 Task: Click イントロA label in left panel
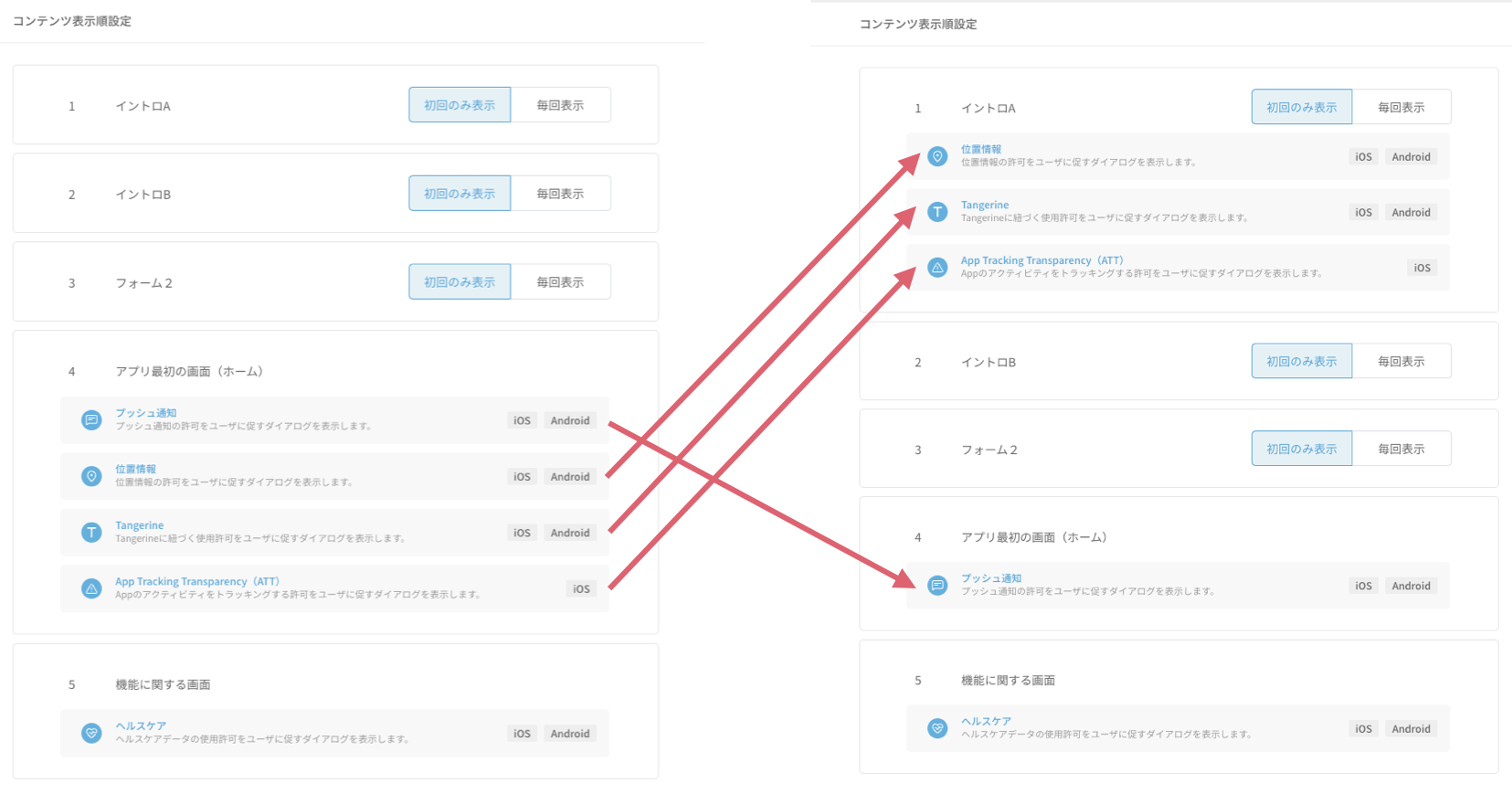click(143, 106)
